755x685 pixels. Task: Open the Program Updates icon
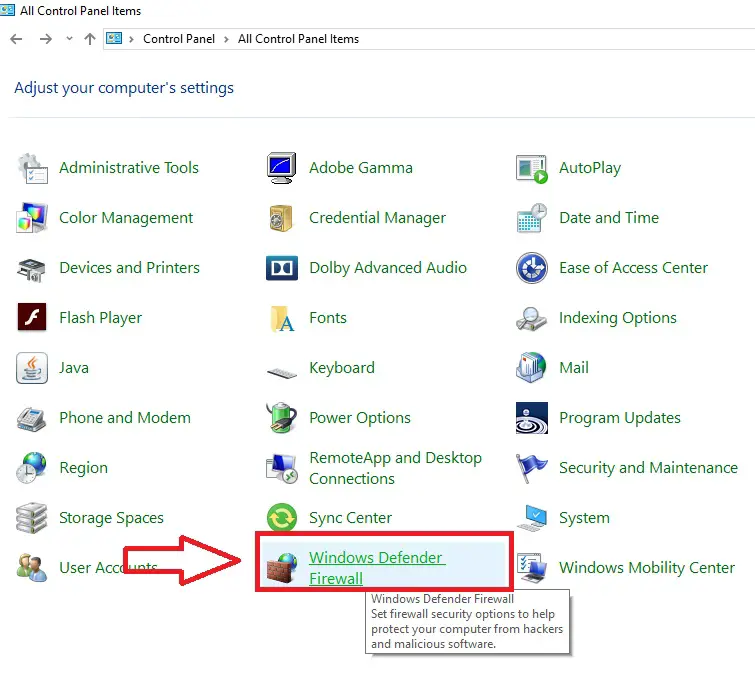pos(532,418)
